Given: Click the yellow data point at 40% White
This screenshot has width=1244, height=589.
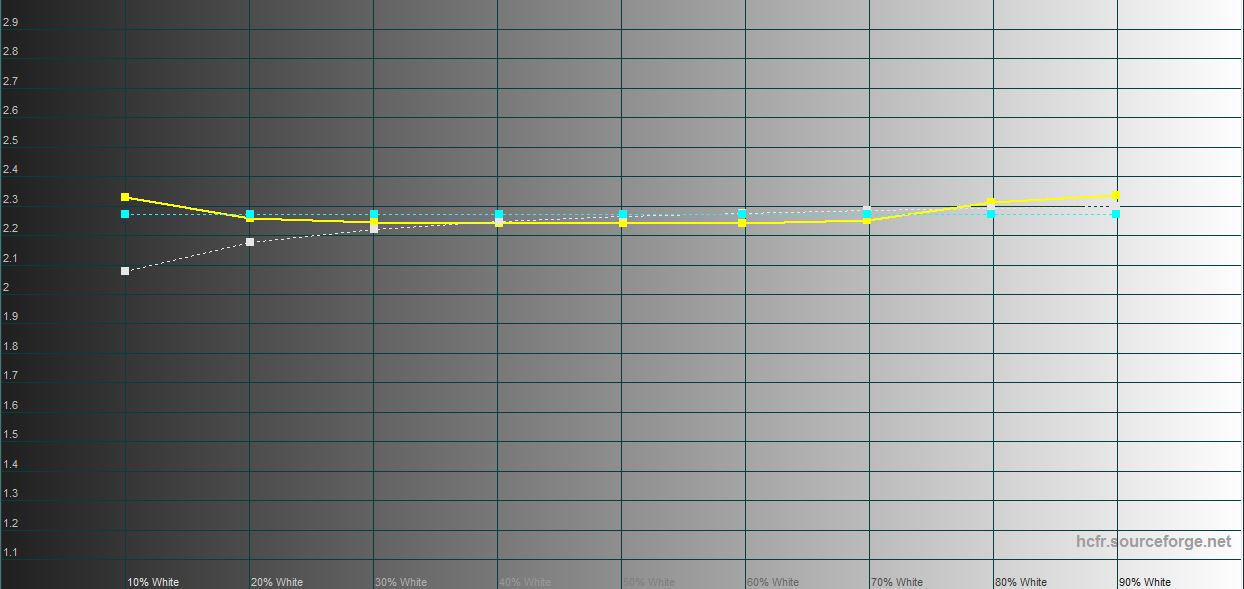Looking at the screenshot, I should [x=499, y=223].
